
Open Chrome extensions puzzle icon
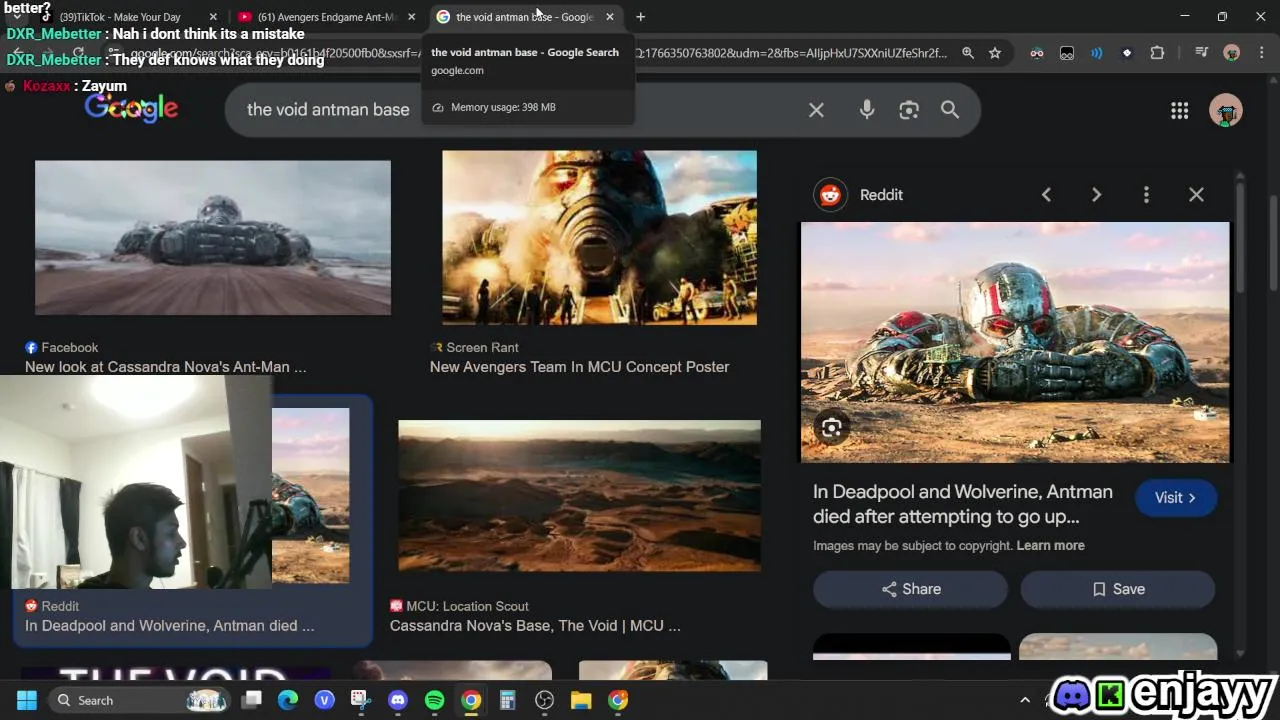click(1157, 53)
